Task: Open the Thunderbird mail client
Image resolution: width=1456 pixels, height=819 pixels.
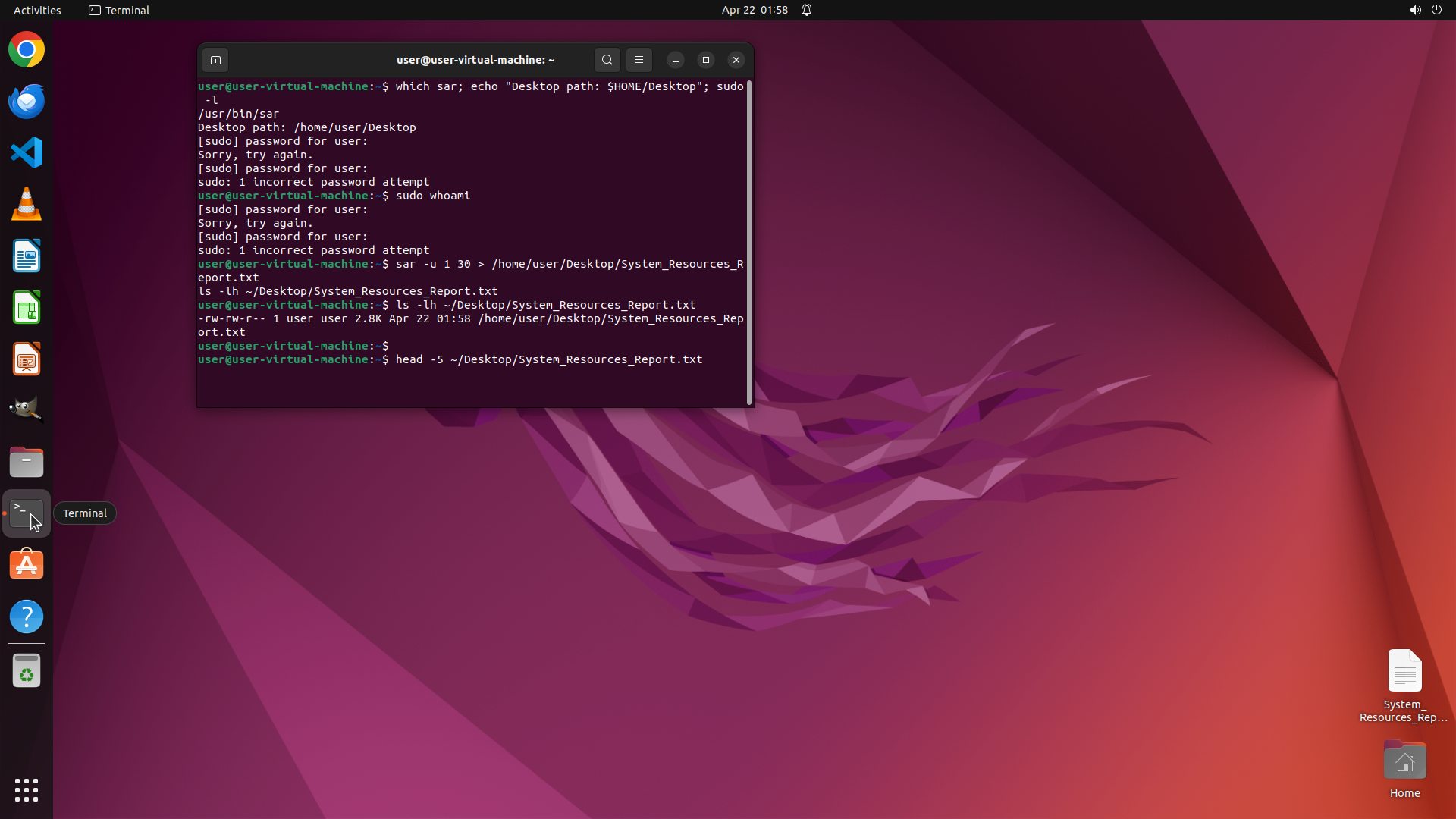Action: (x=27, y=102)
